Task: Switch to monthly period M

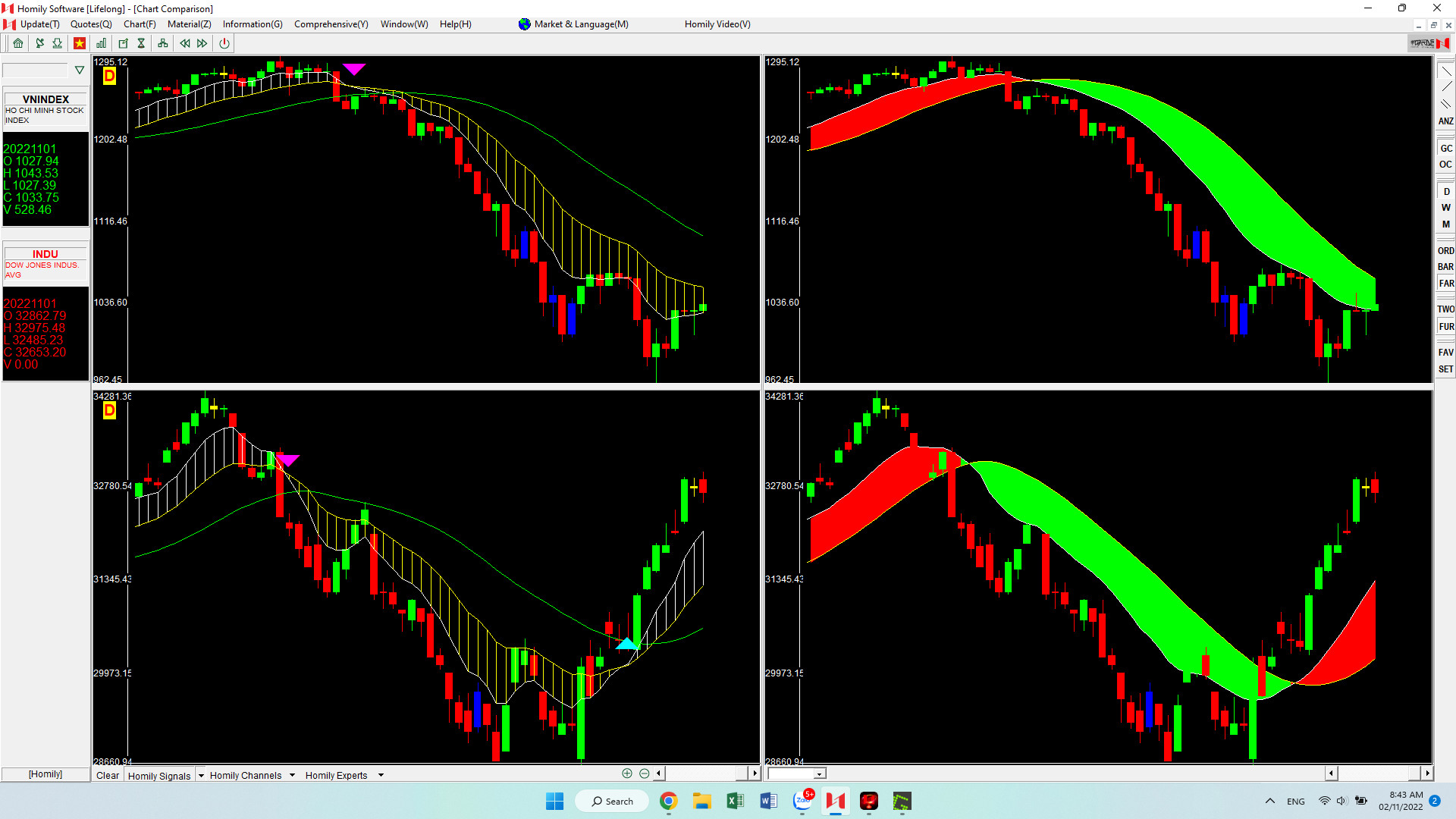Action: 1445,224
